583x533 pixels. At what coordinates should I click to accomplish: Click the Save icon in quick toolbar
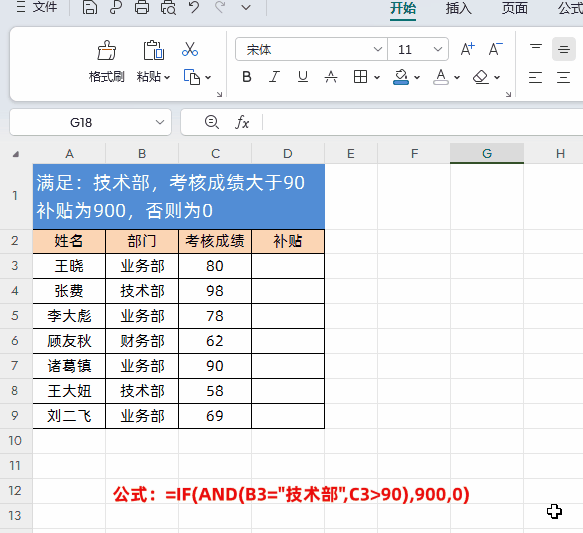(90, 7)
